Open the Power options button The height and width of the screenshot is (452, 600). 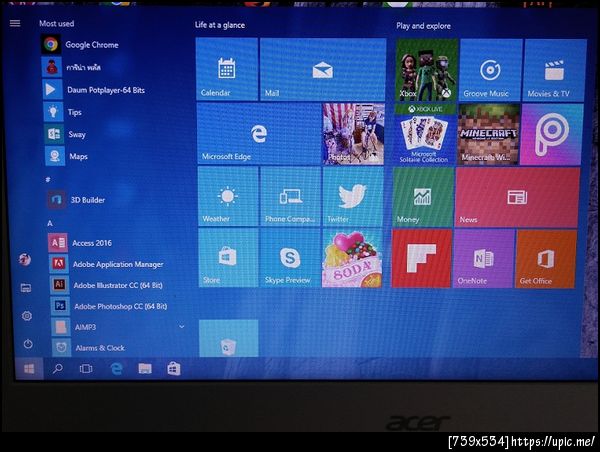coord(28,344)
